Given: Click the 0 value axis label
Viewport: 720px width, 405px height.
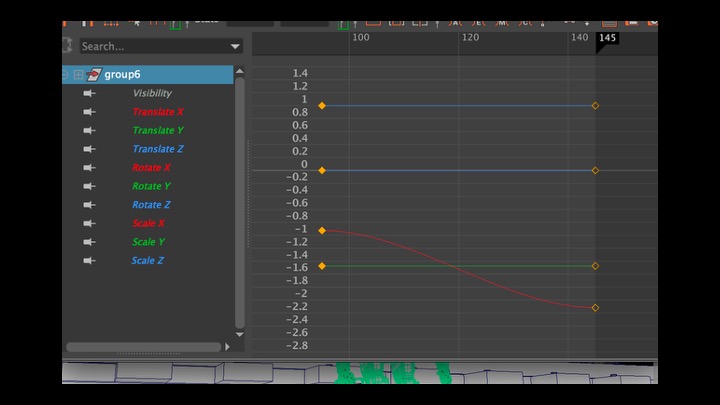Looking at the screenshot, I should tap(304, 164).
